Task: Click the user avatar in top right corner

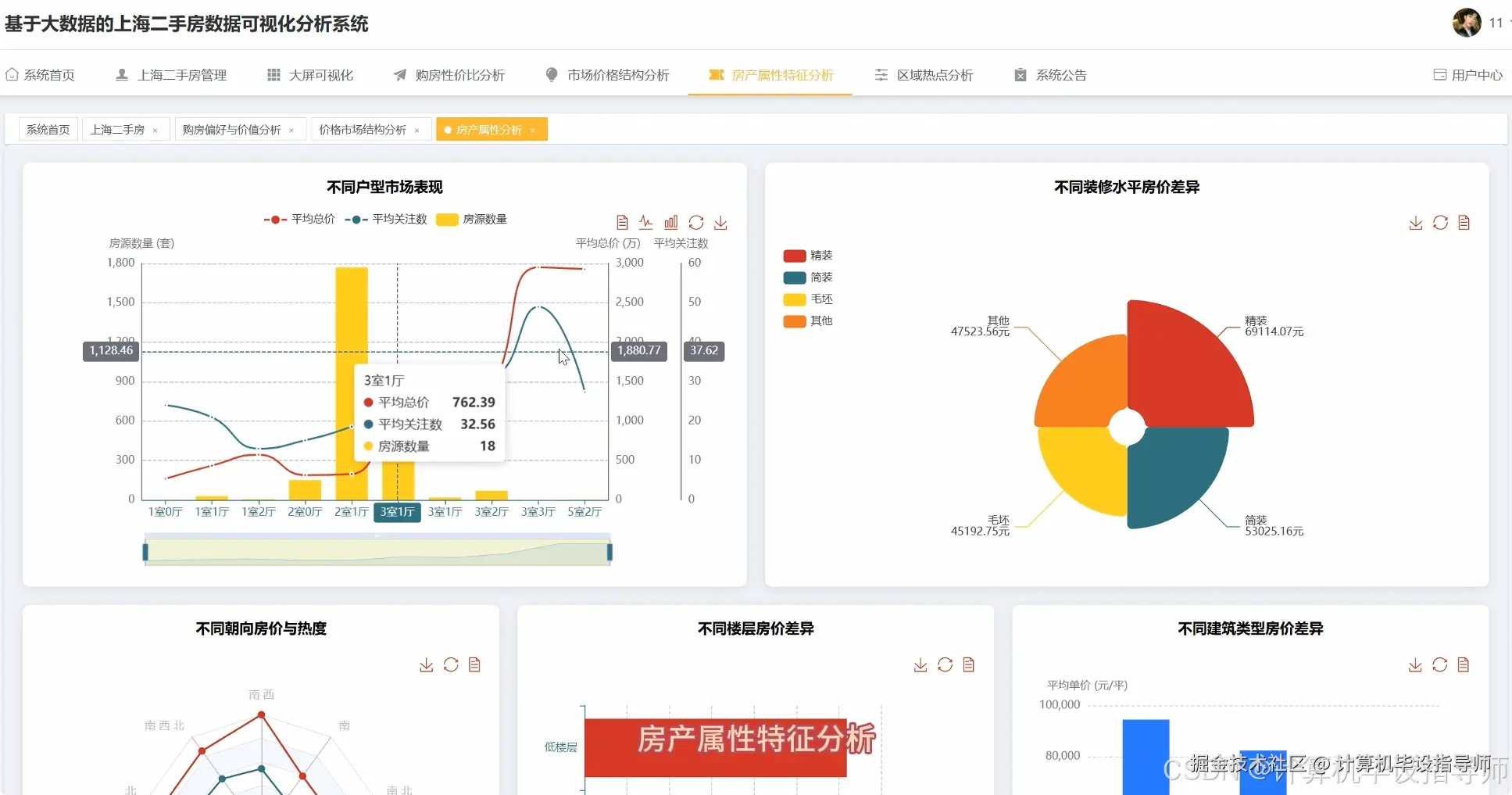Action: pos(1467,23)
